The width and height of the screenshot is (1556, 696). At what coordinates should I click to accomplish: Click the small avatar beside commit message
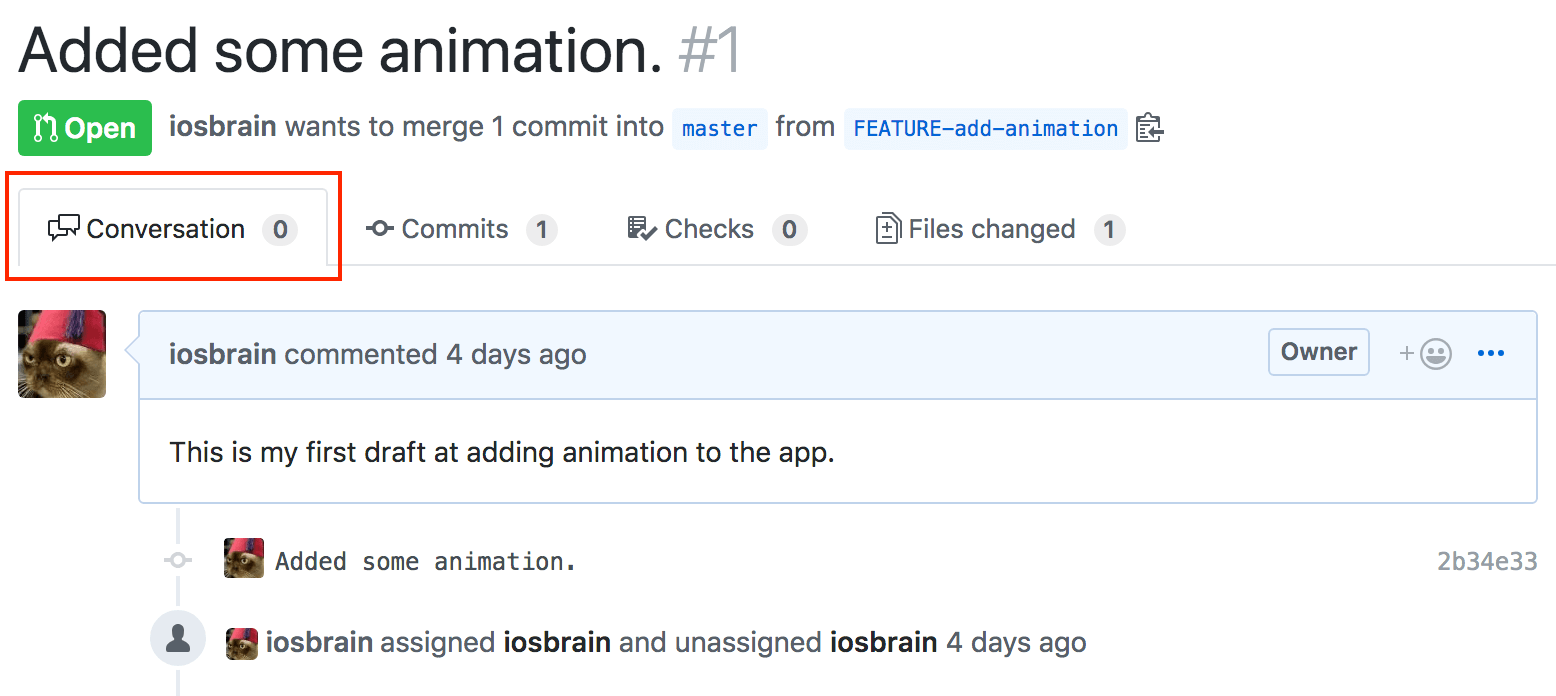pos(244,559)
